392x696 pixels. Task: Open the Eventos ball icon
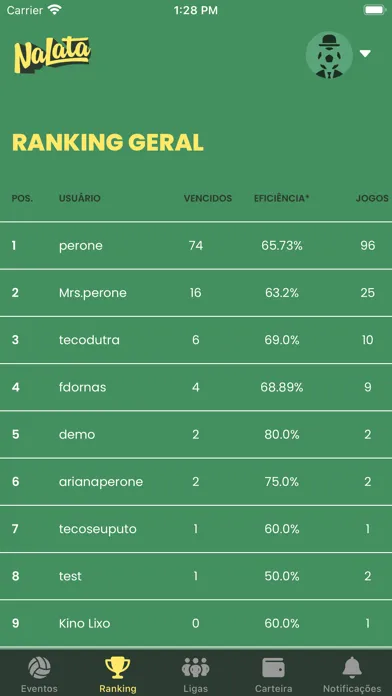pyautogui.click(x=39, y=668)
